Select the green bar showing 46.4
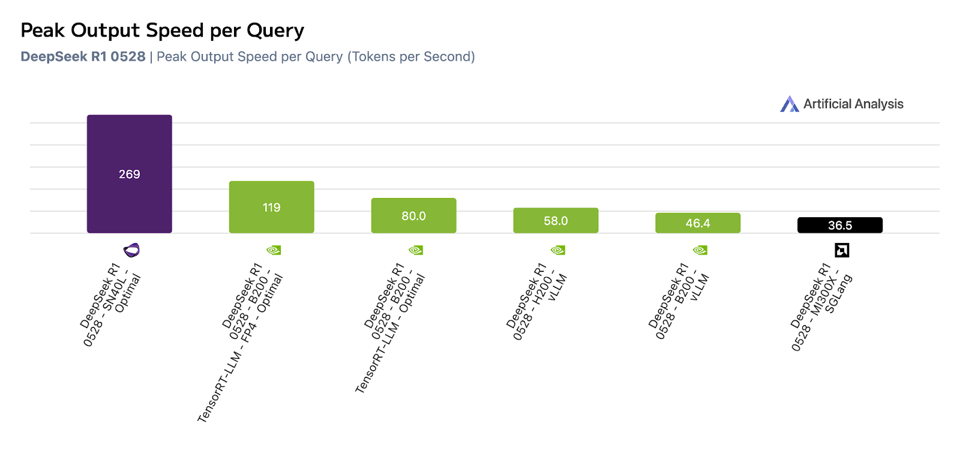 697,223
